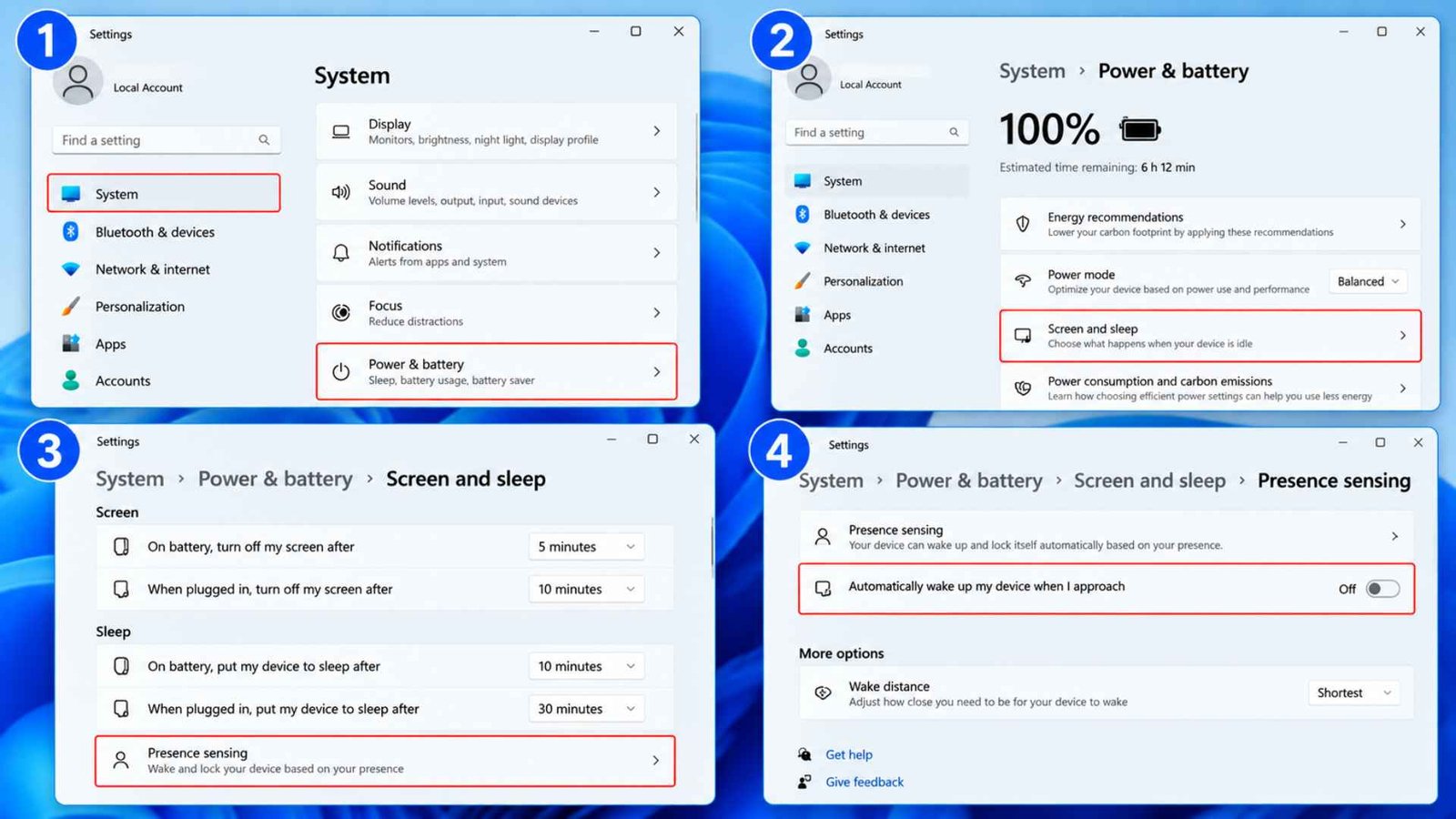The height and width of the screenshot is (819, 1456).
Task: Open the Power & battery row in window 1
Action: (497, 371)
